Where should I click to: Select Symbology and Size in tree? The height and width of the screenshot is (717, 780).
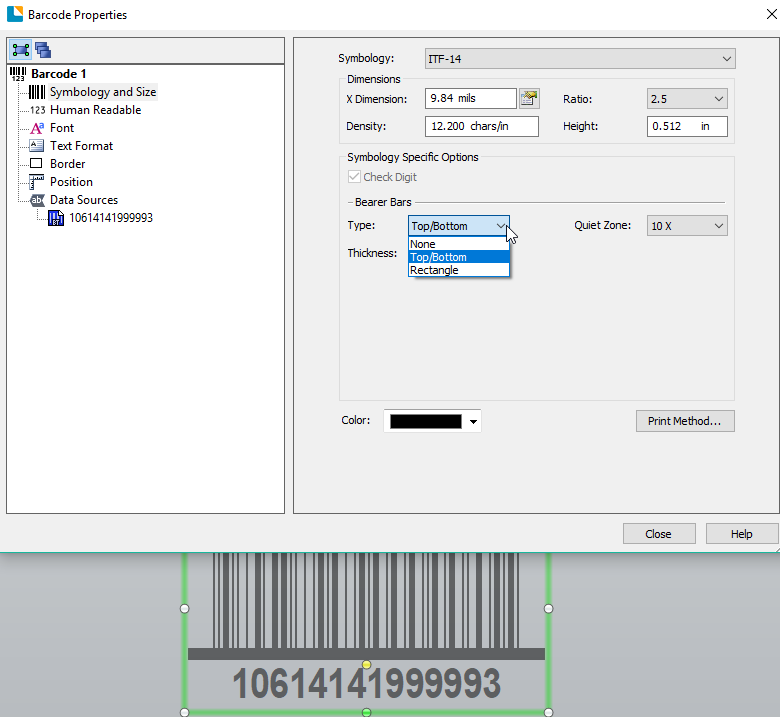point(103,92)
